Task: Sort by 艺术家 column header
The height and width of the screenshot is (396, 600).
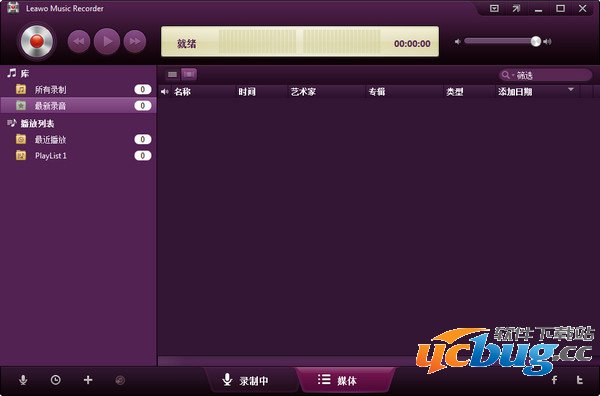Action: click(326, 92)
